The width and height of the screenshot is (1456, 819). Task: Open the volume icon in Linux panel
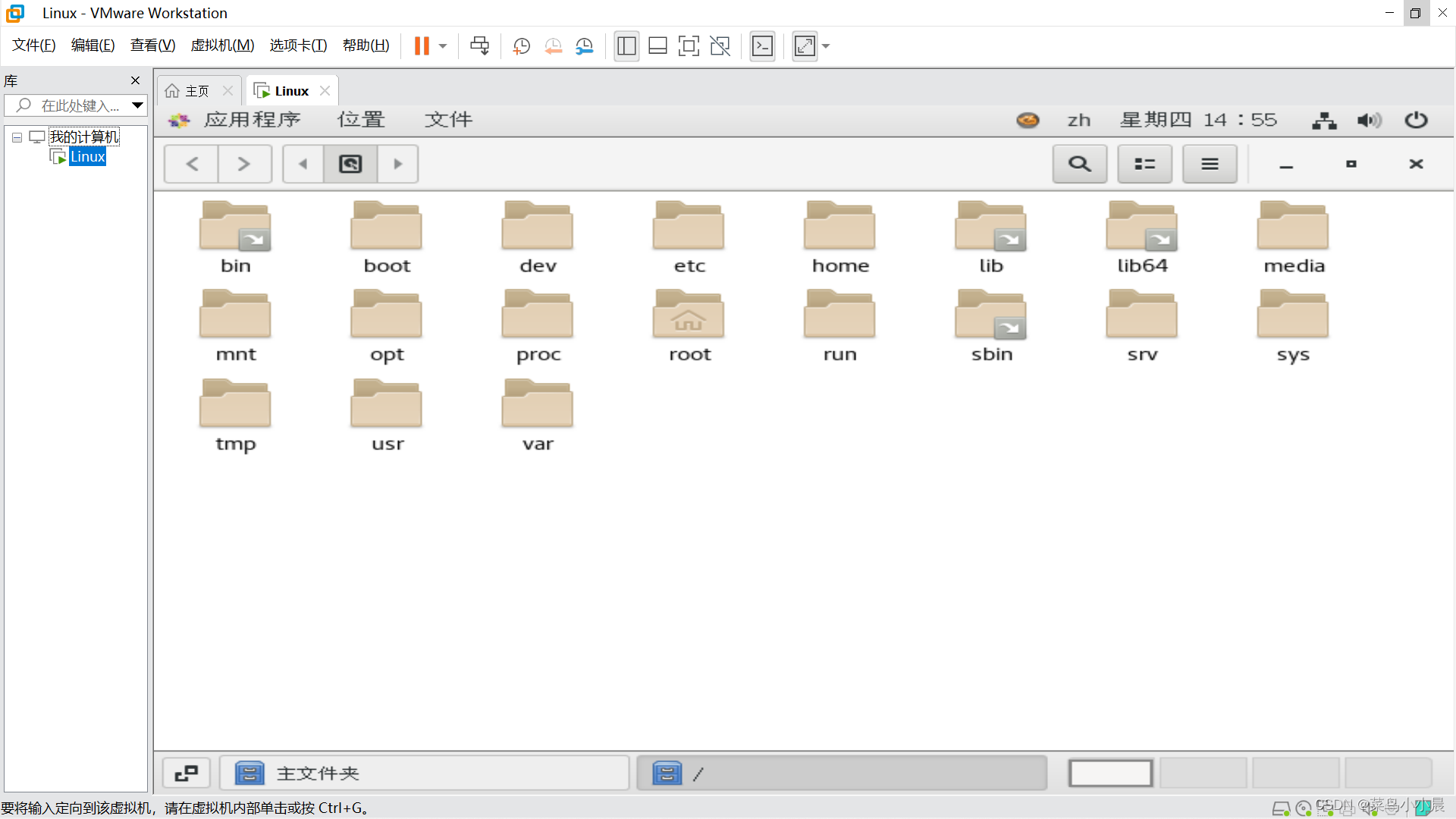pyautogui.click(x=1369, y=120)
